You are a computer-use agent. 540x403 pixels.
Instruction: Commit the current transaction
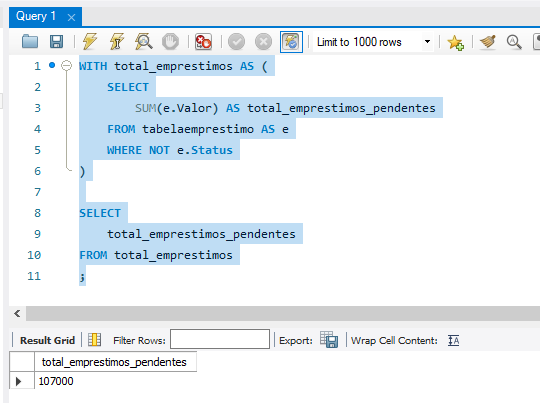237,42
